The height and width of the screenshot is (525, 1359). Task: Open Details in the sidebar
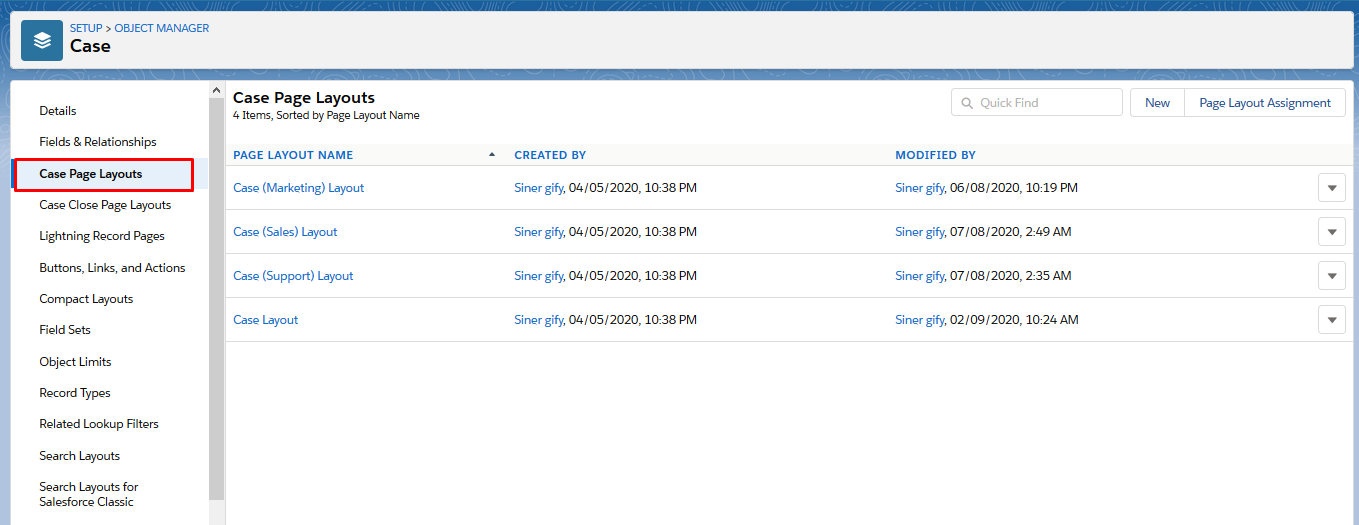click(58, 111)
